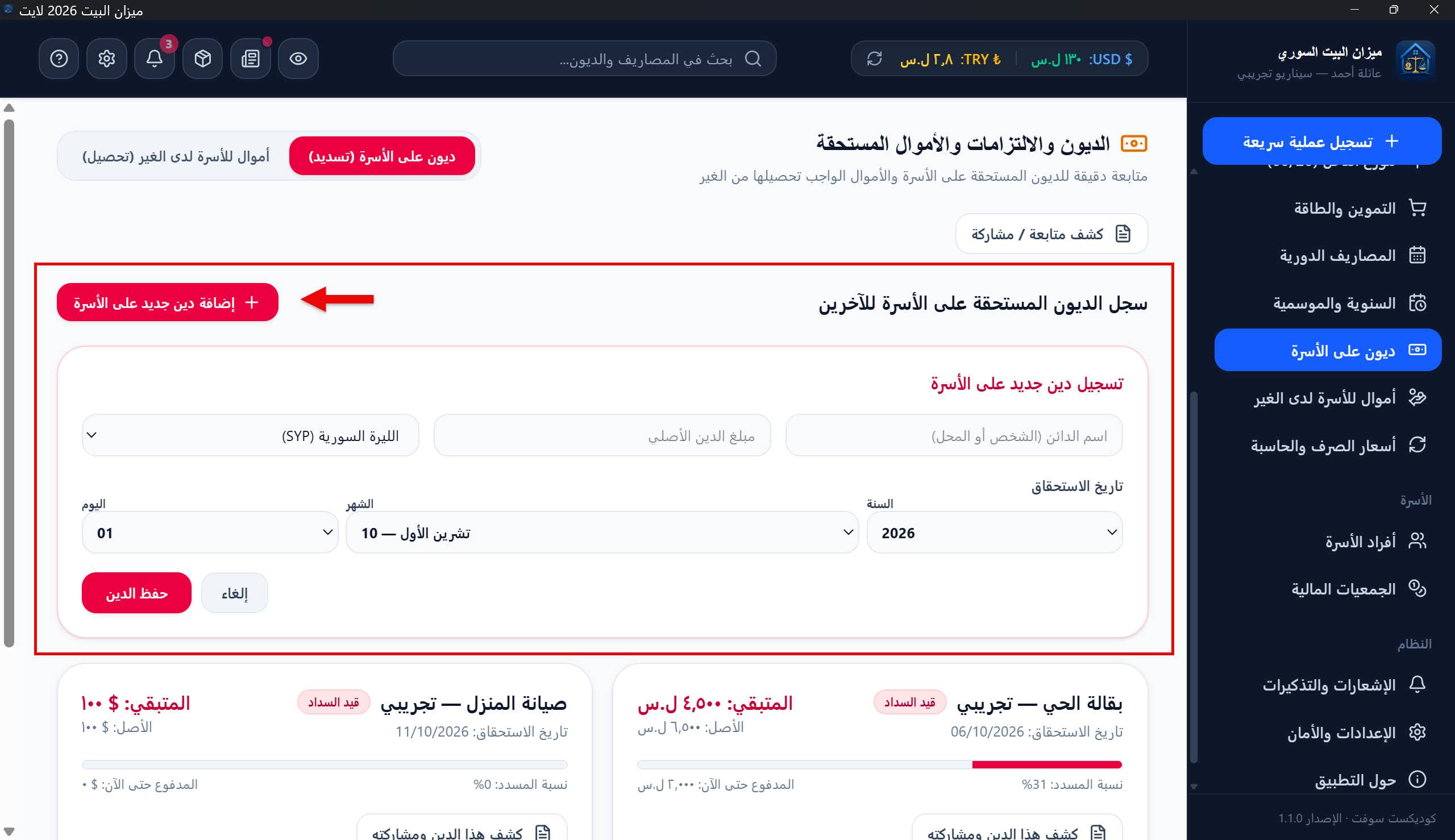Screen dimensions: 1455x840
Task: Open التموين والطاقة in sidebar
Action: pyautogui.click(x=1328, y=207)
